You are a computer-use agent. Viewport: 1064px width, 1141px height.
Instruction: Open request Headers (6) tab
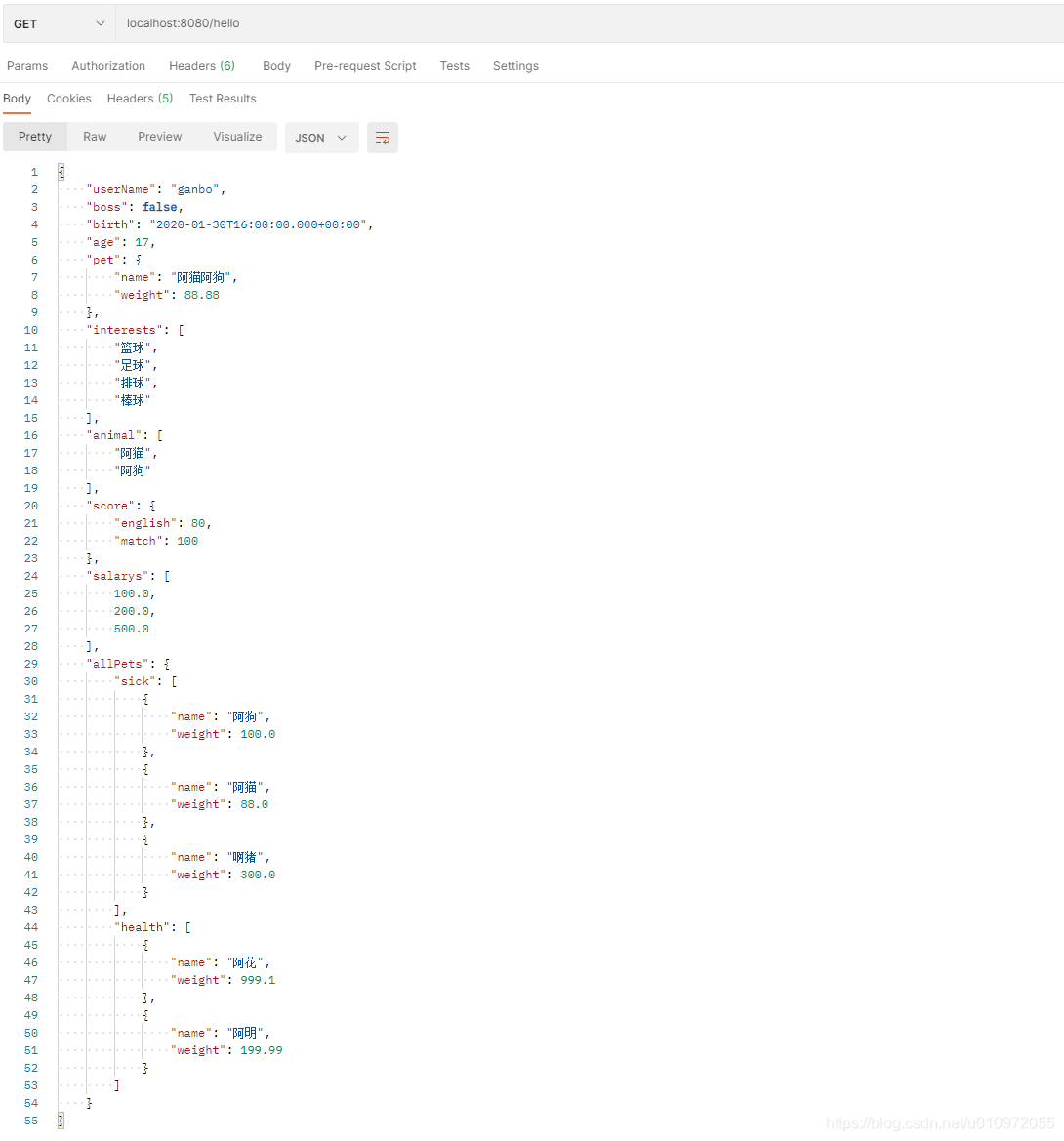(x=202, y=66)
